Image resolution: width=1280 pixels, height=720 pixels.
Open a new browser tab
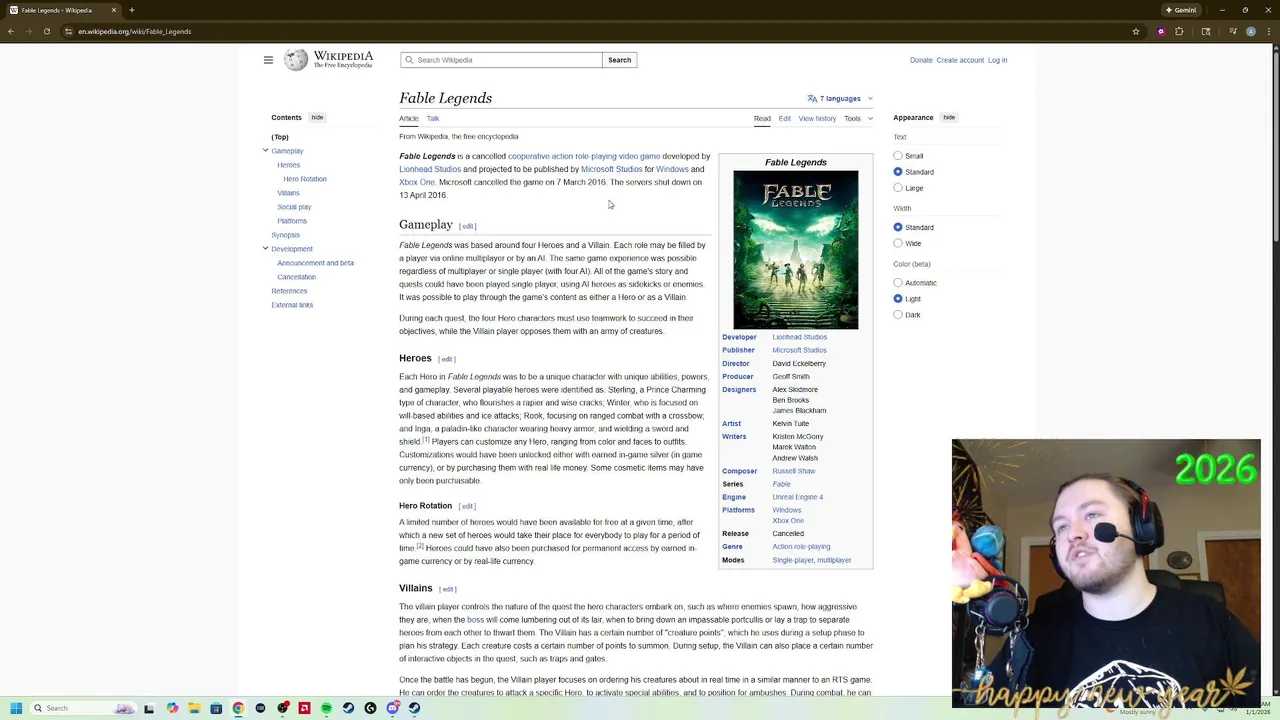(x=132, y=10)
